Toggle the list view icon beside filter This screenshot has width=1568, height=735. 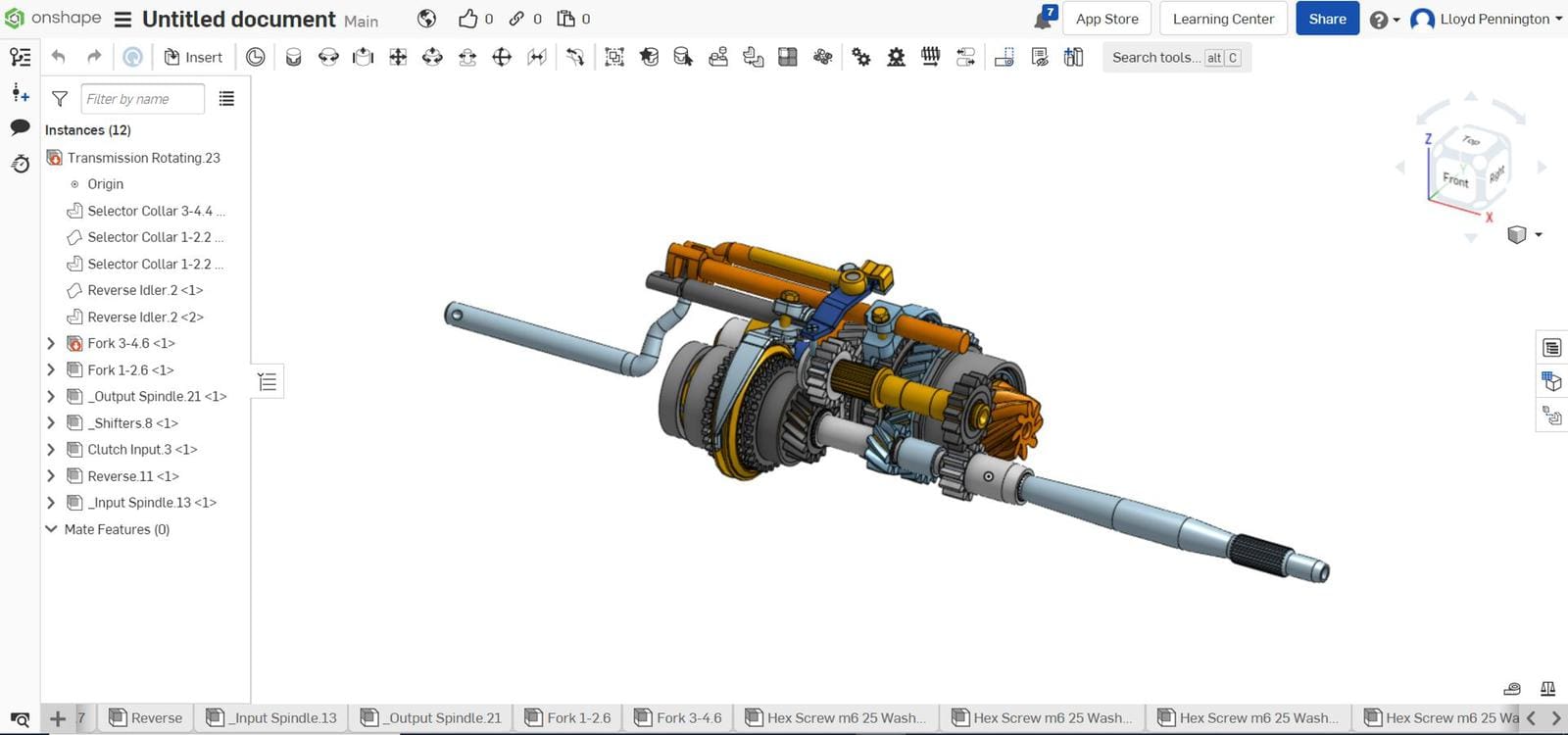pyautogui.click(x=226, y=99)
